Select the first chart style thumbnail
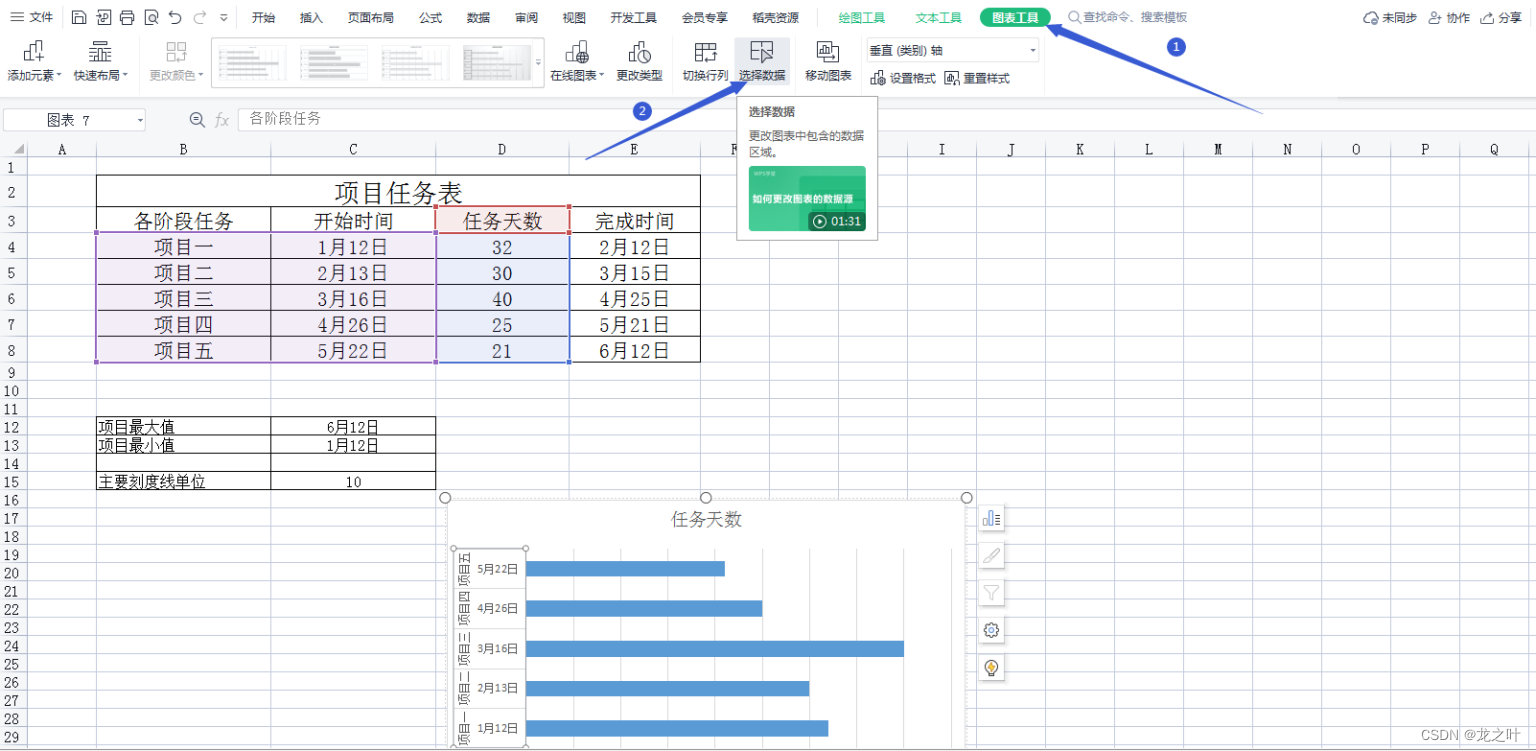Viewport: 1536px width, 751px height. pos(251,63)
